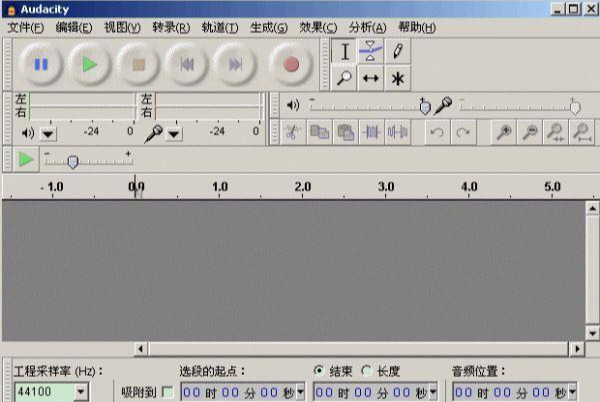Screen dimensions: 600x402
Task: Click the input microphone icon beside slider
Action: tap(443, 105)
